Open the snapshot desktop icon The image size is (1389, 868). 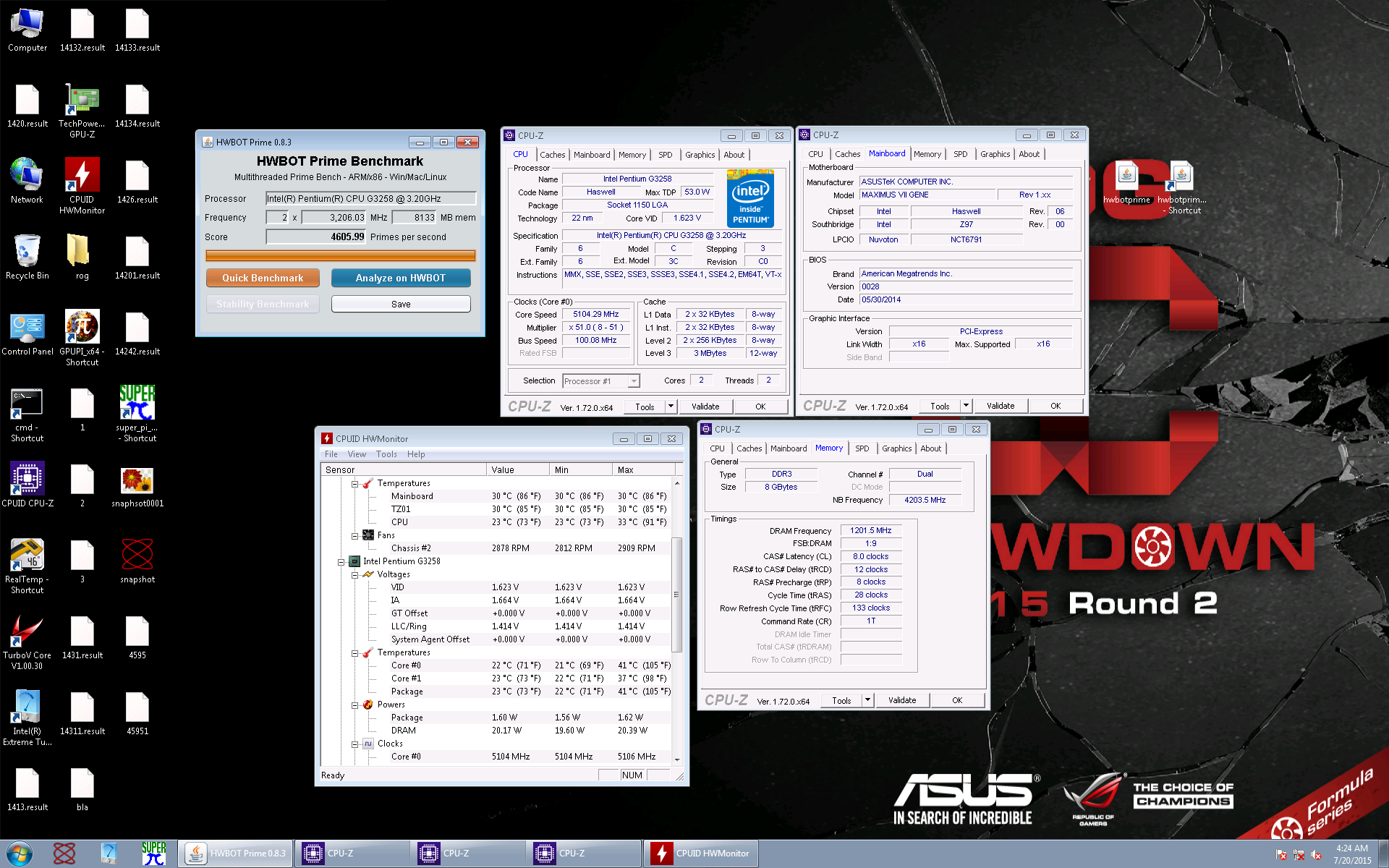tap(137, 561)
